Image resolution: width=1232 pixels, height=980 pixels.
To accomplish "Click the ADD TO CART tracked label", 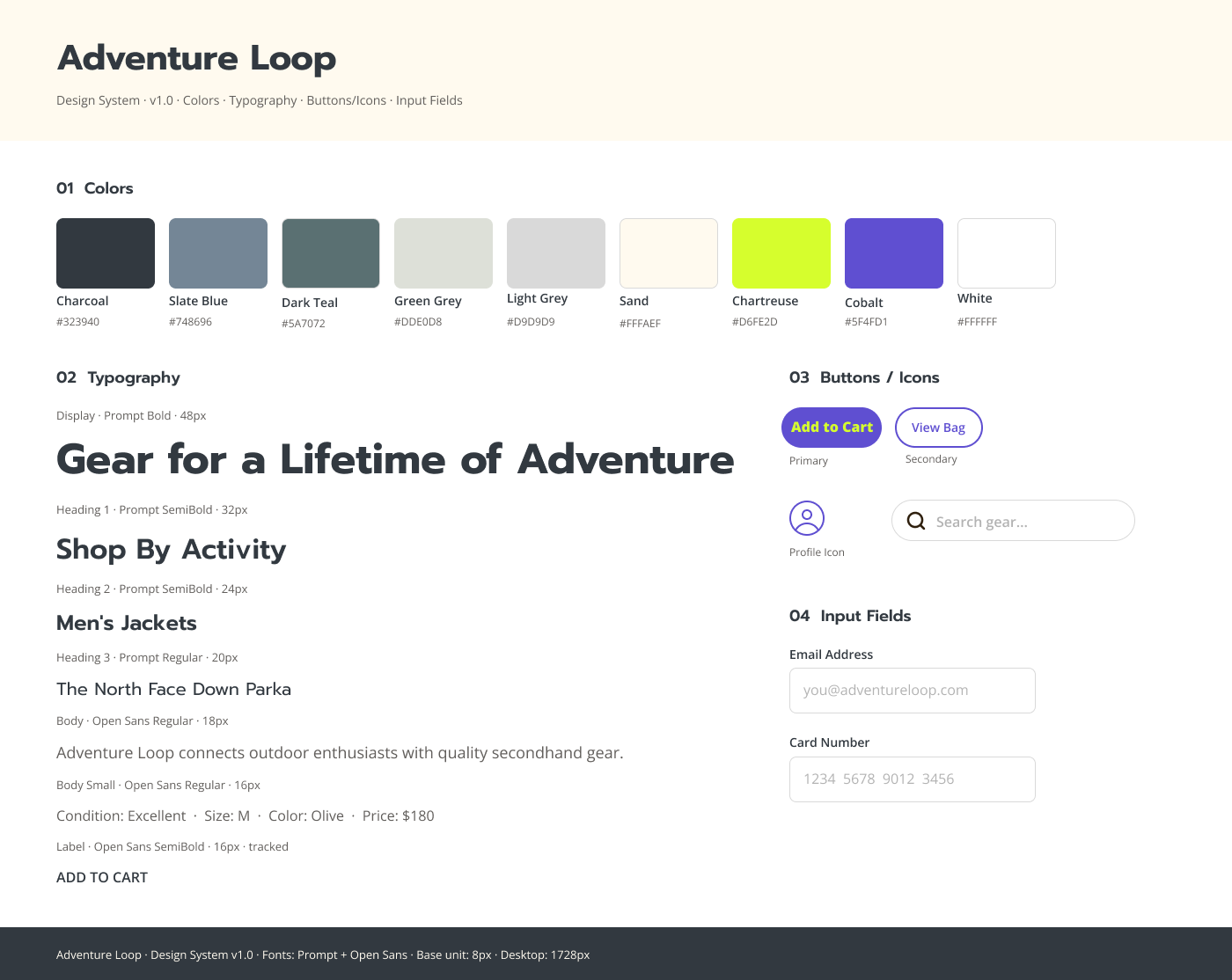I will coord(102,877).
